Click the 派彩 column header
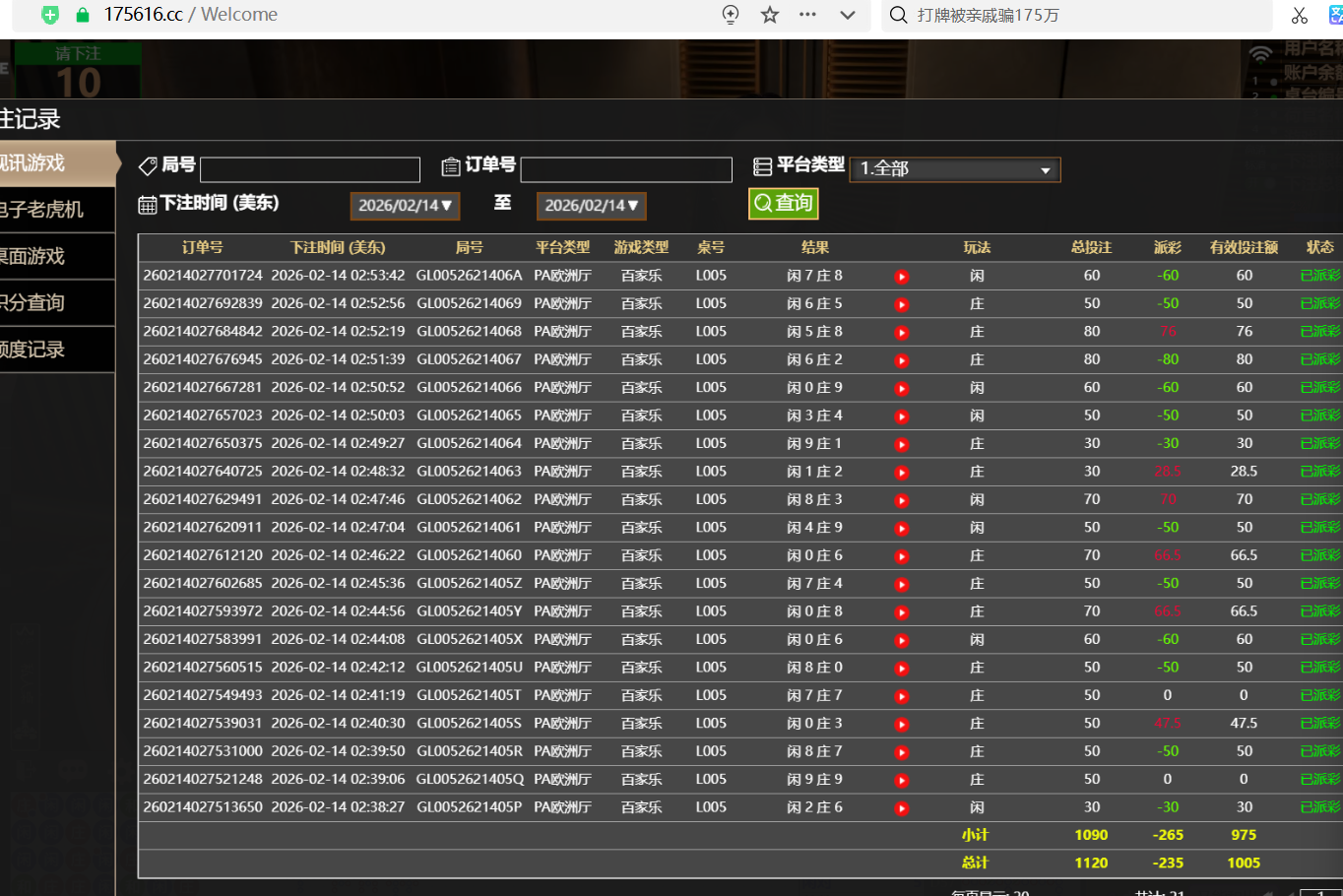 [1167, 247]
